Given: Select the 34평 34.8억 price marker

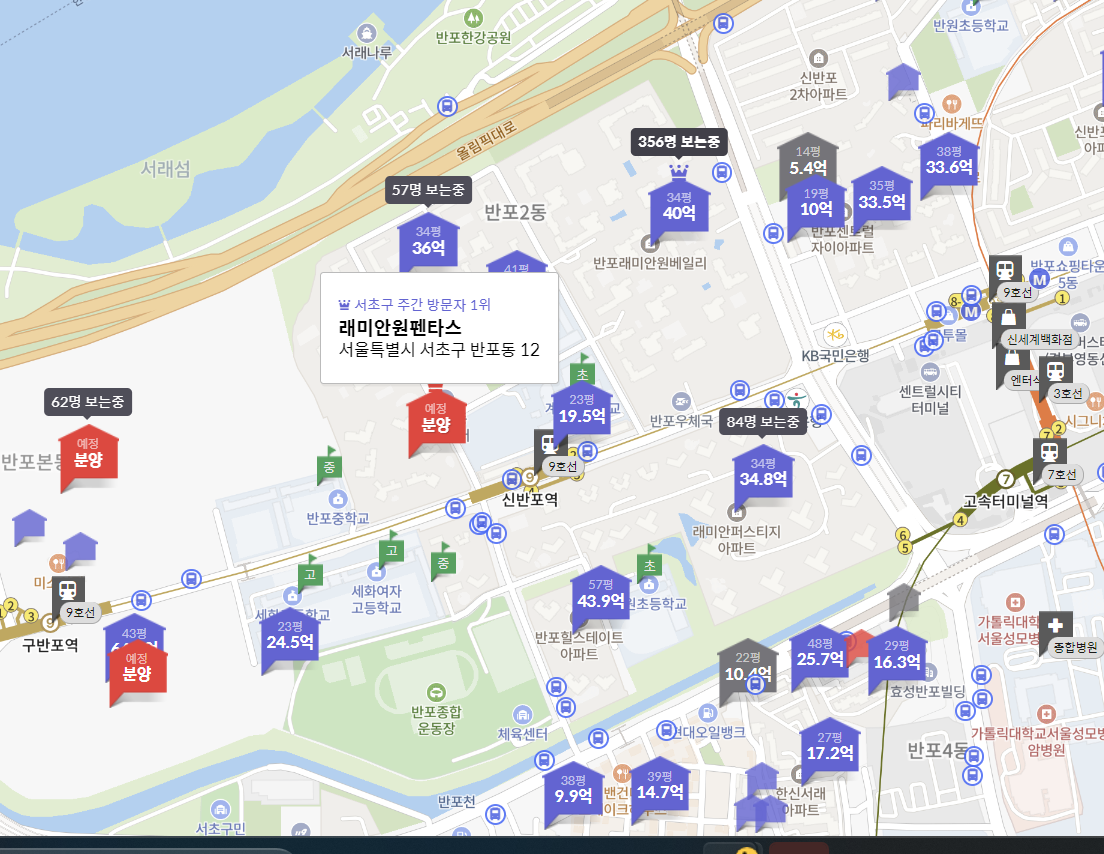Looking at the screenshot, I should click(763, 474).
